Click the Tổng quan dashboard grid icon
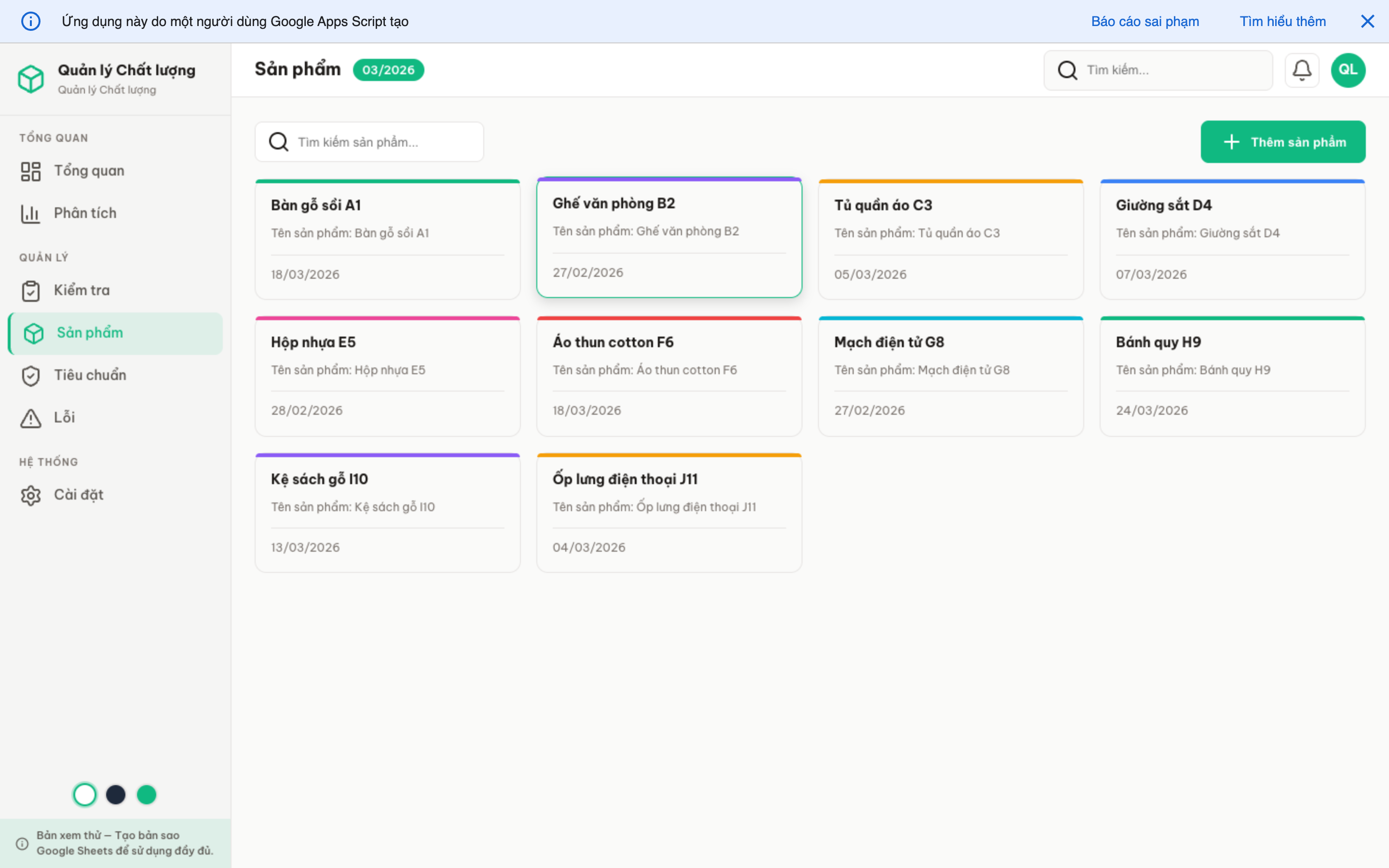This screenshot has height=868, width=1389. point(30,171)
